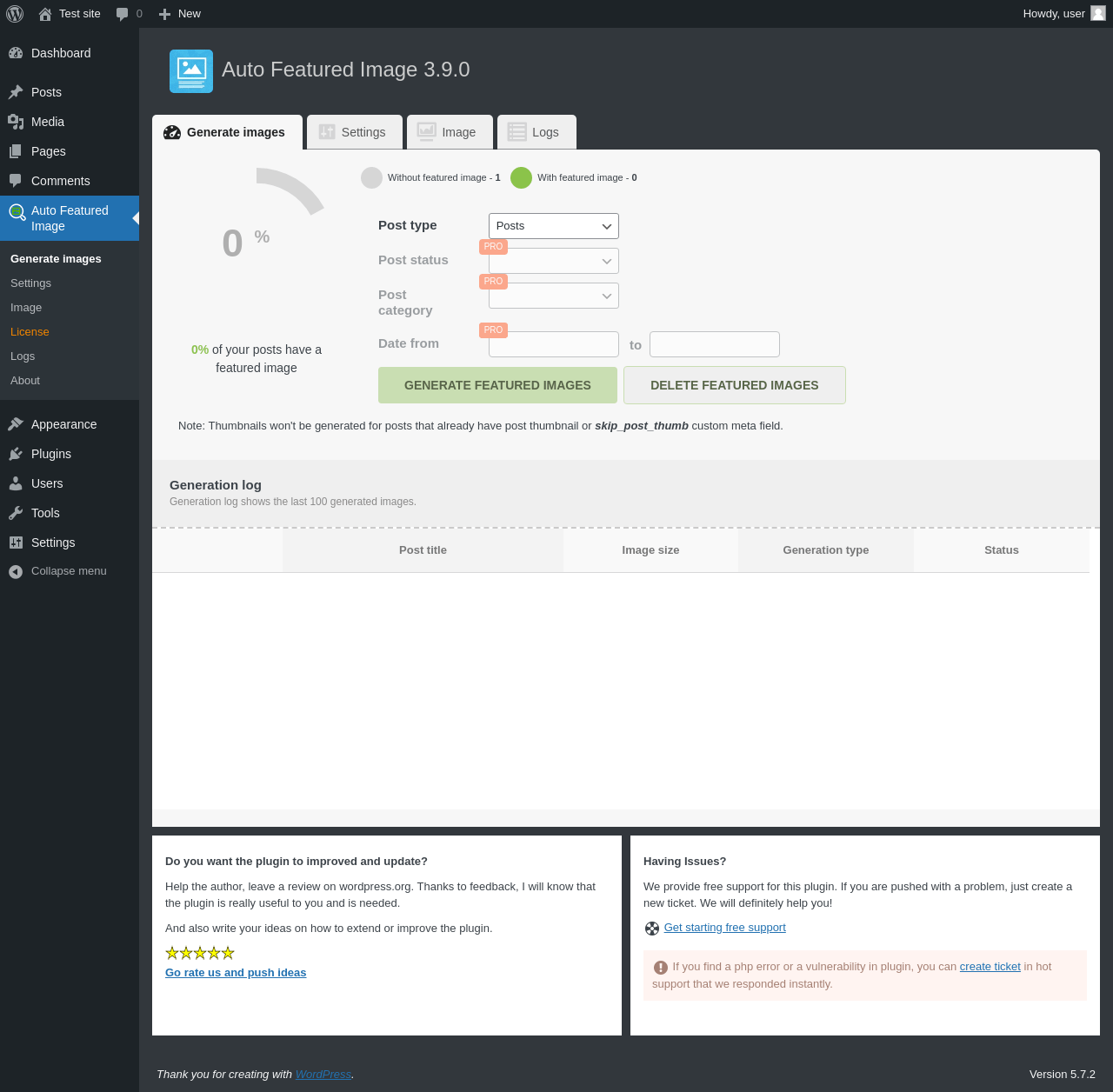Click the Post title column header

coord(423,550)
